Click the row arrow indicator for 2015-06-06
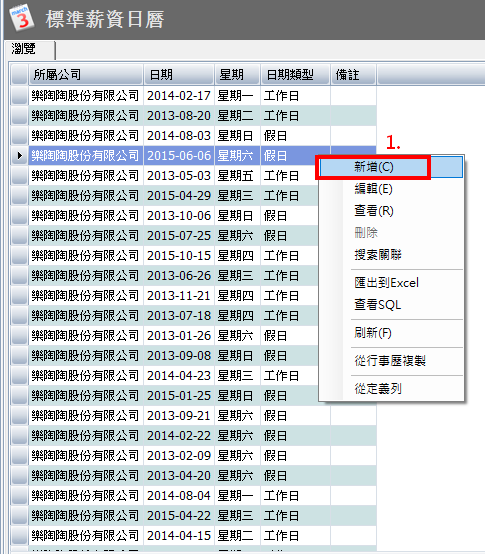The image size is (485, 554). click(19, 155)
